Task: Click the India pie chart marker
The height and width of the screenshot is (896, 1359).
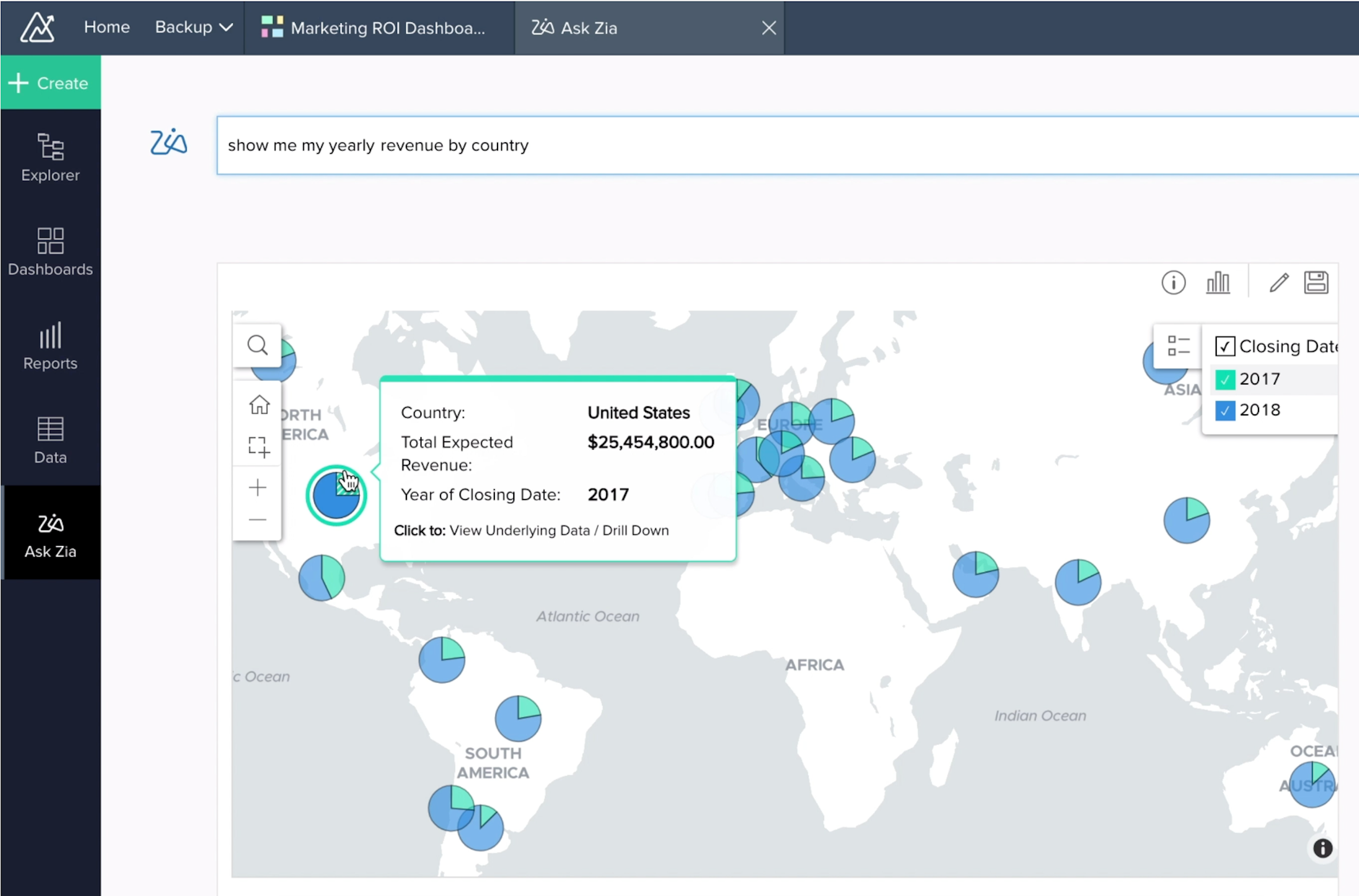Action: (1077, 582)
